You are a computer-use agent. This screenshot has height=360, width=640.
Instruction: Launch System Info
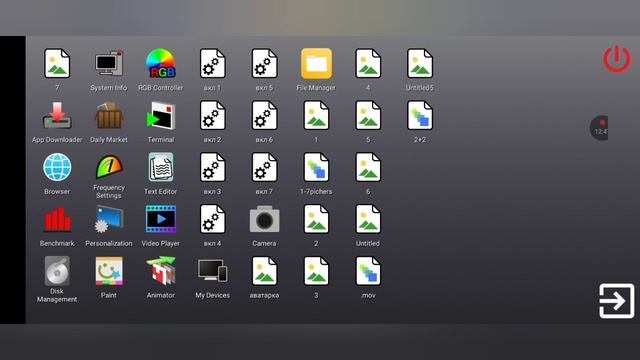[x=109, y=64]
